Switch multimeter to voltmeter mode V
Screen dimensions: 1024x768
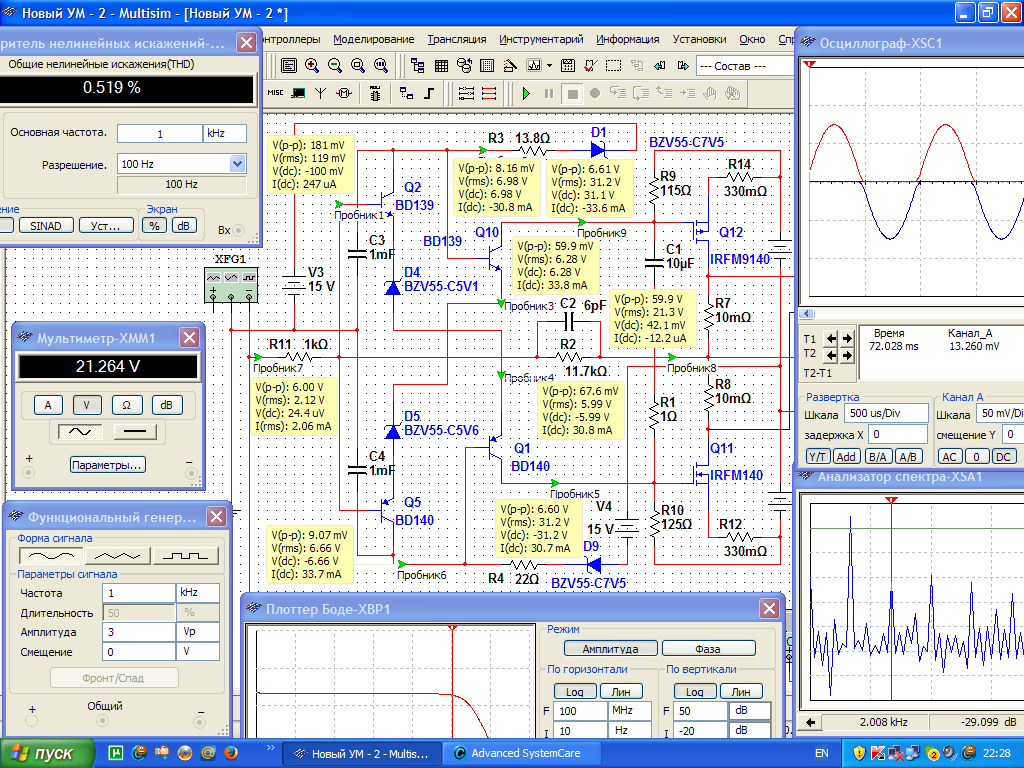86,405
